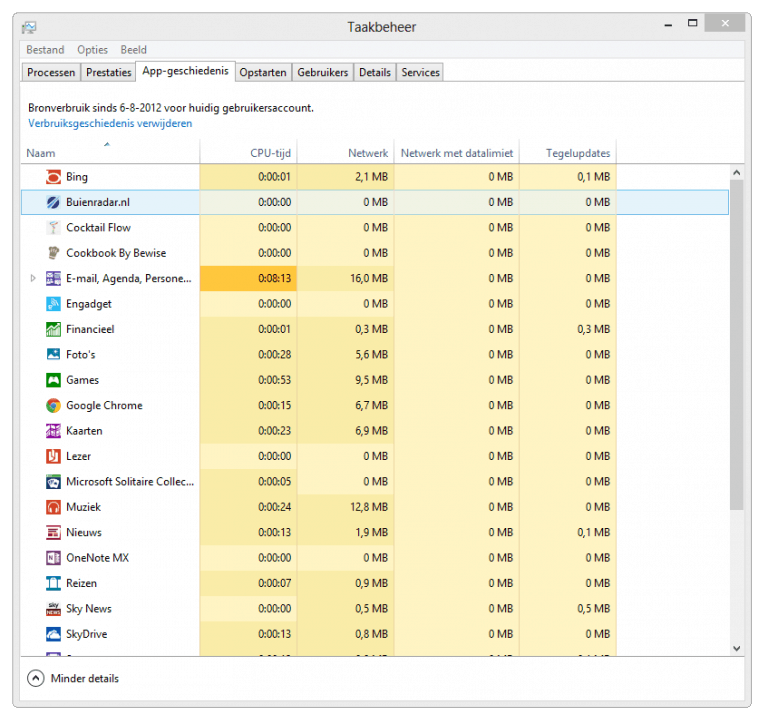Click the Reizen app icon
Viewport: 768px width, 724px height.
click(53, 583)
